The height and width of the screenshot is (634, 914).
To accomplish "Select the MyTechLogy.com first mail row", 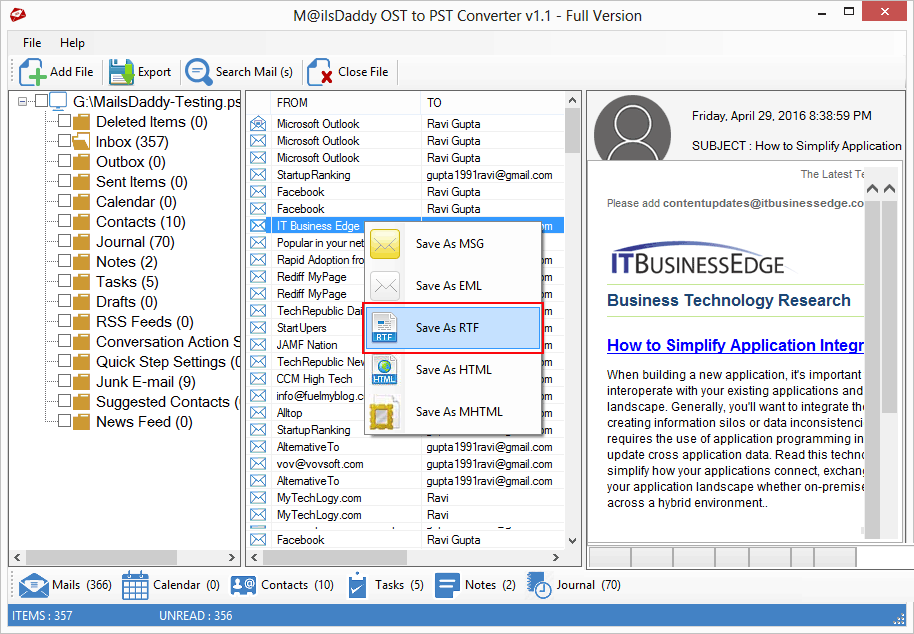I will 406,498.
